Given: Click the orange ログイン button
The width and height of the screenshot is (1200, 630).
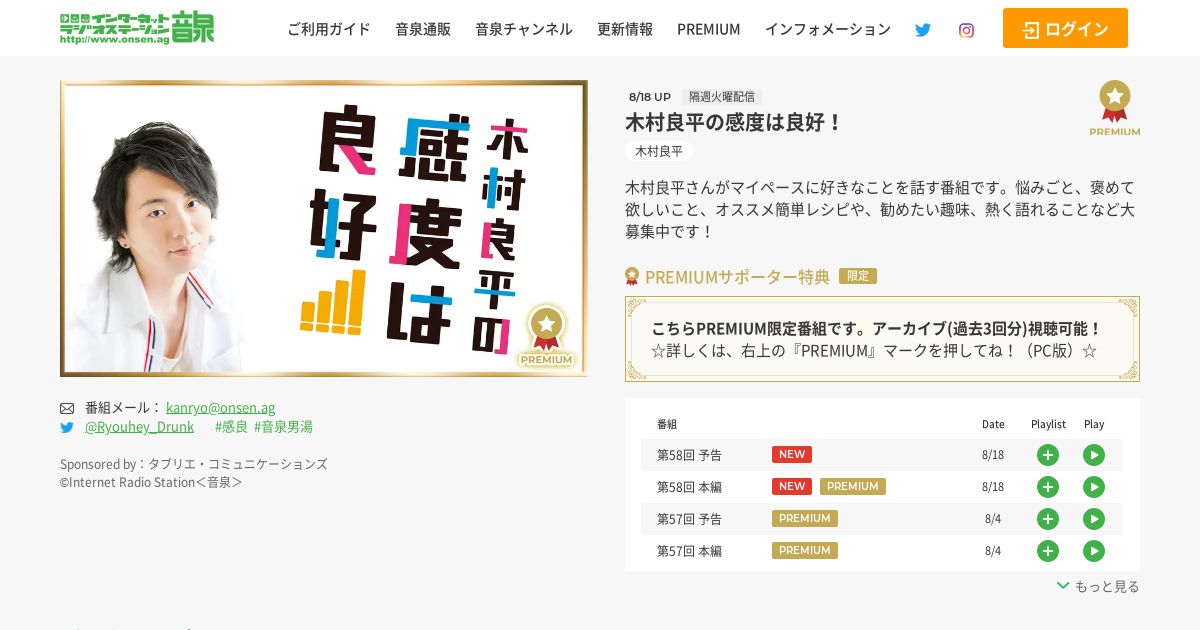Looking at the screenshot, I should tap(1065, 28).
